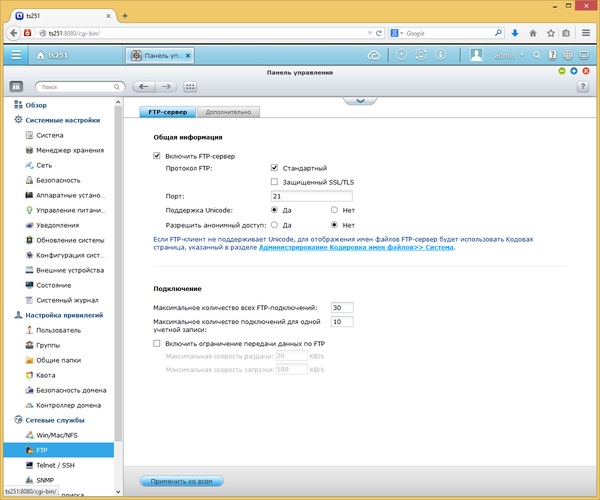Click max total FTP connections field
Screen dimensions: 600x500
pyautogui.click(x=342, y=308)
